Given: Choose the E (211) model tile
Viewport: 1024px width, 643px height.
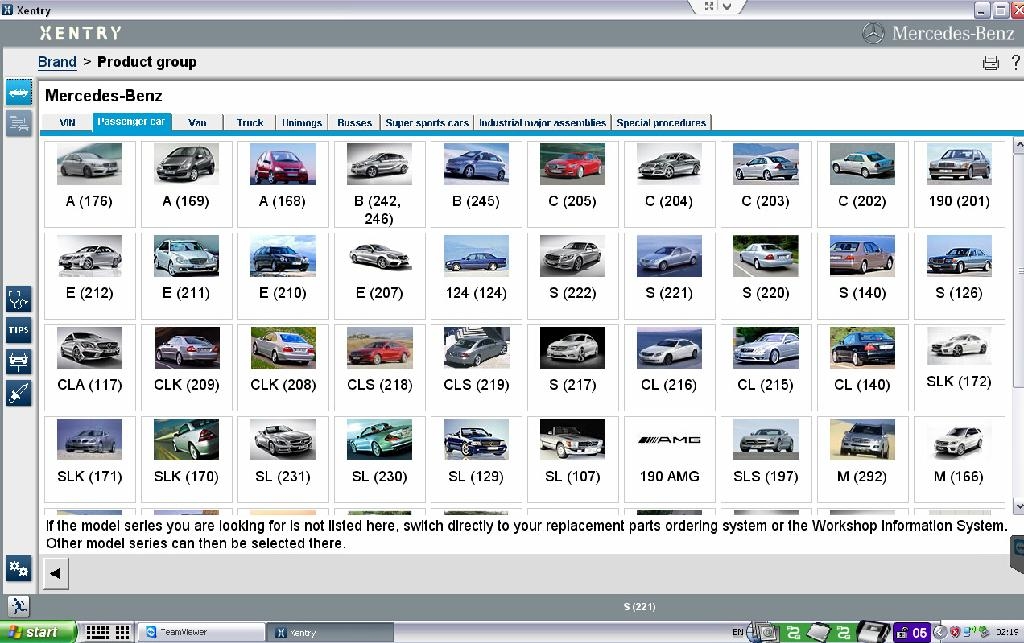Looking at the screenshot, I should pyautogui.click(x=186, y=276).
